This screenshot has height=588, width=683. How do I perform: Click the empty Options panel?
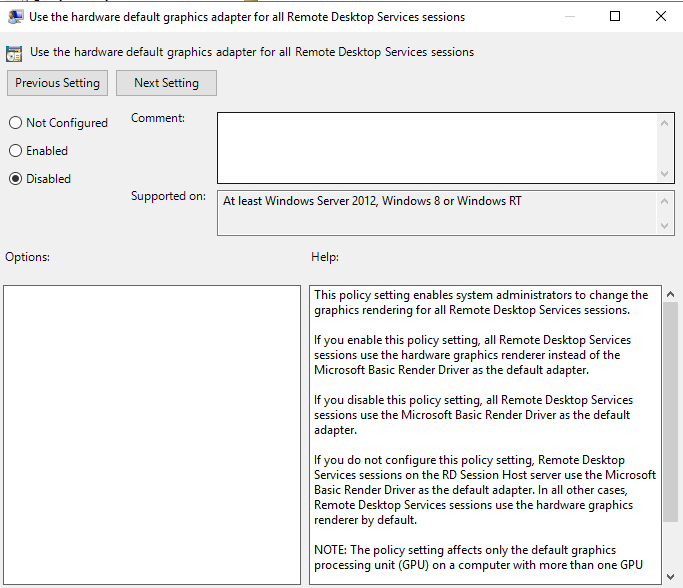click(x=152, y=435)
